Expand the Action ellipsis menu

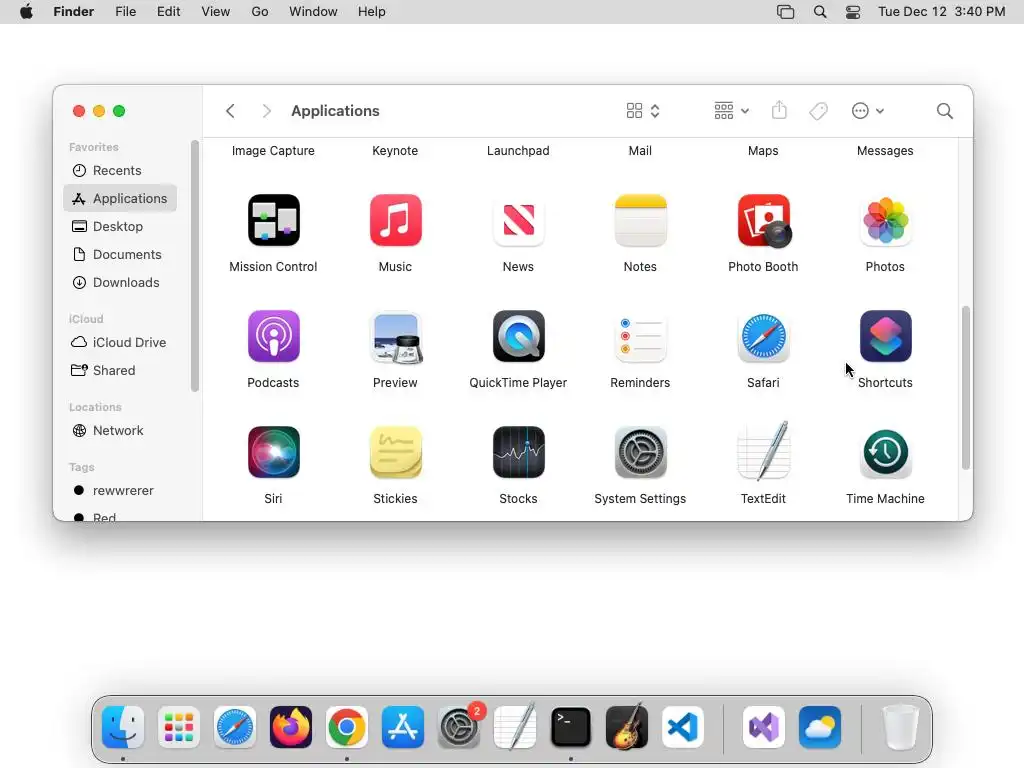868,111
